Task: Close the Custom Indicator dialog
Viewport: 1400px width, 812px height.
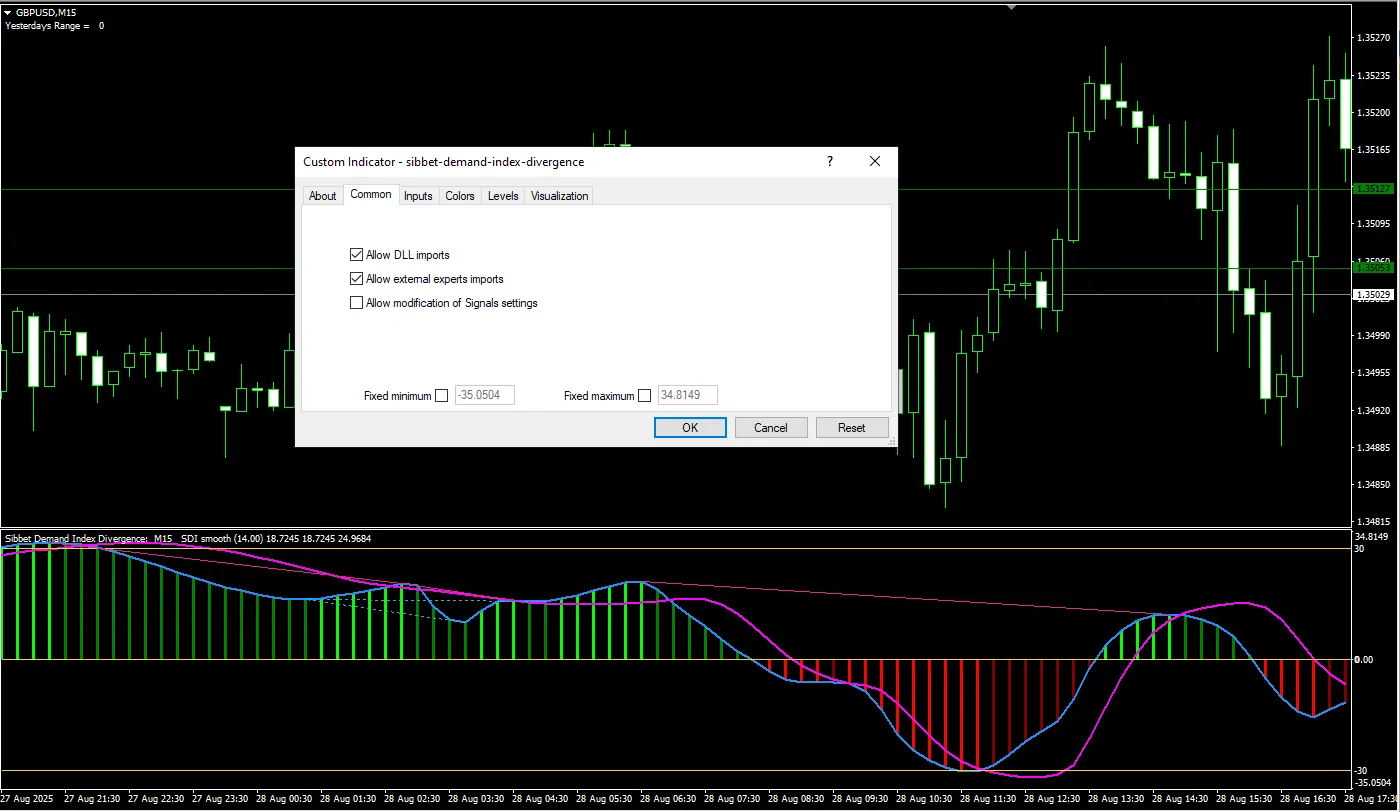Action: [x=875, y=162]
